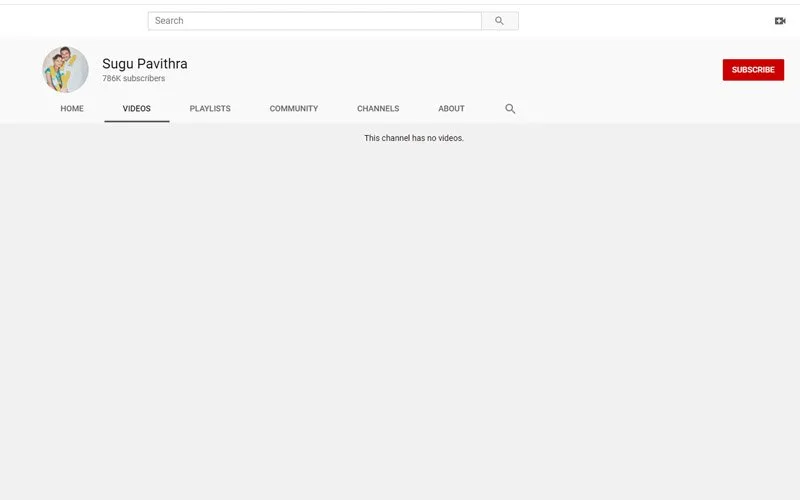
Task: Click the 786K subscribers count text
Action: coord(134,79)
